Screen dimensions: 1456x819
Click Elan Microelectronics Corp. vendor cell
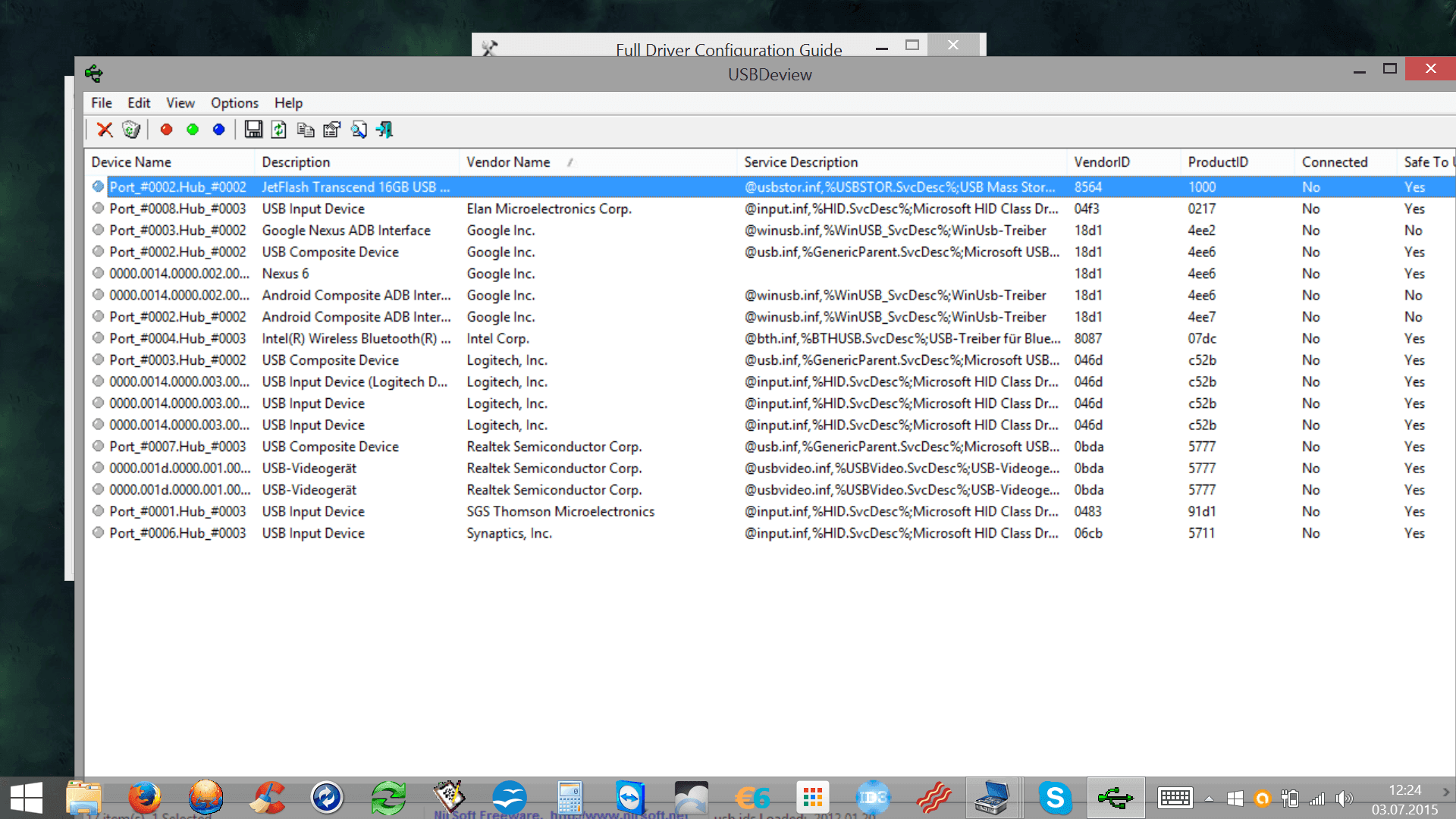(x=549, y=209)
